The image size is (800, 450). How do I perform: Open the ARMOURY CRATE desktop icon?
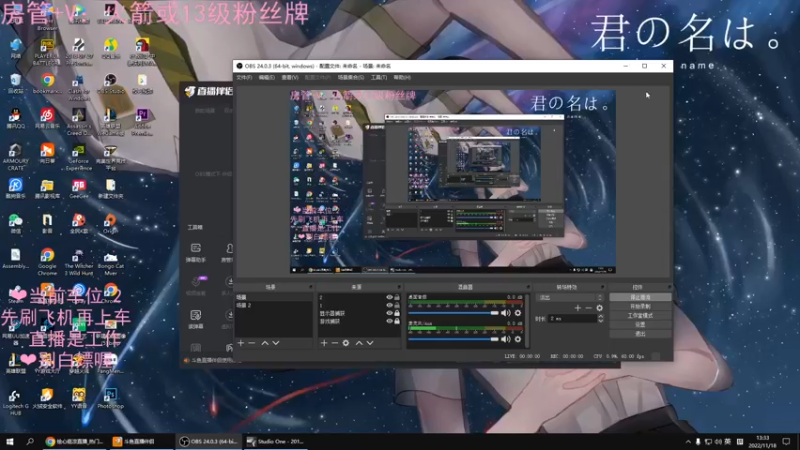(x=15, y=157)
